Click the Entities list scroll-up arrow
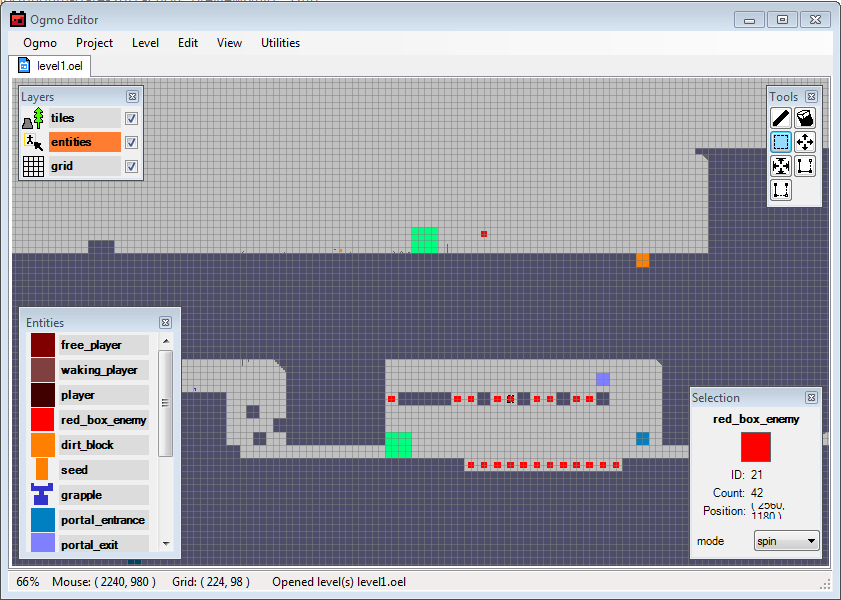The image size is (841, 600). [166, 341]
